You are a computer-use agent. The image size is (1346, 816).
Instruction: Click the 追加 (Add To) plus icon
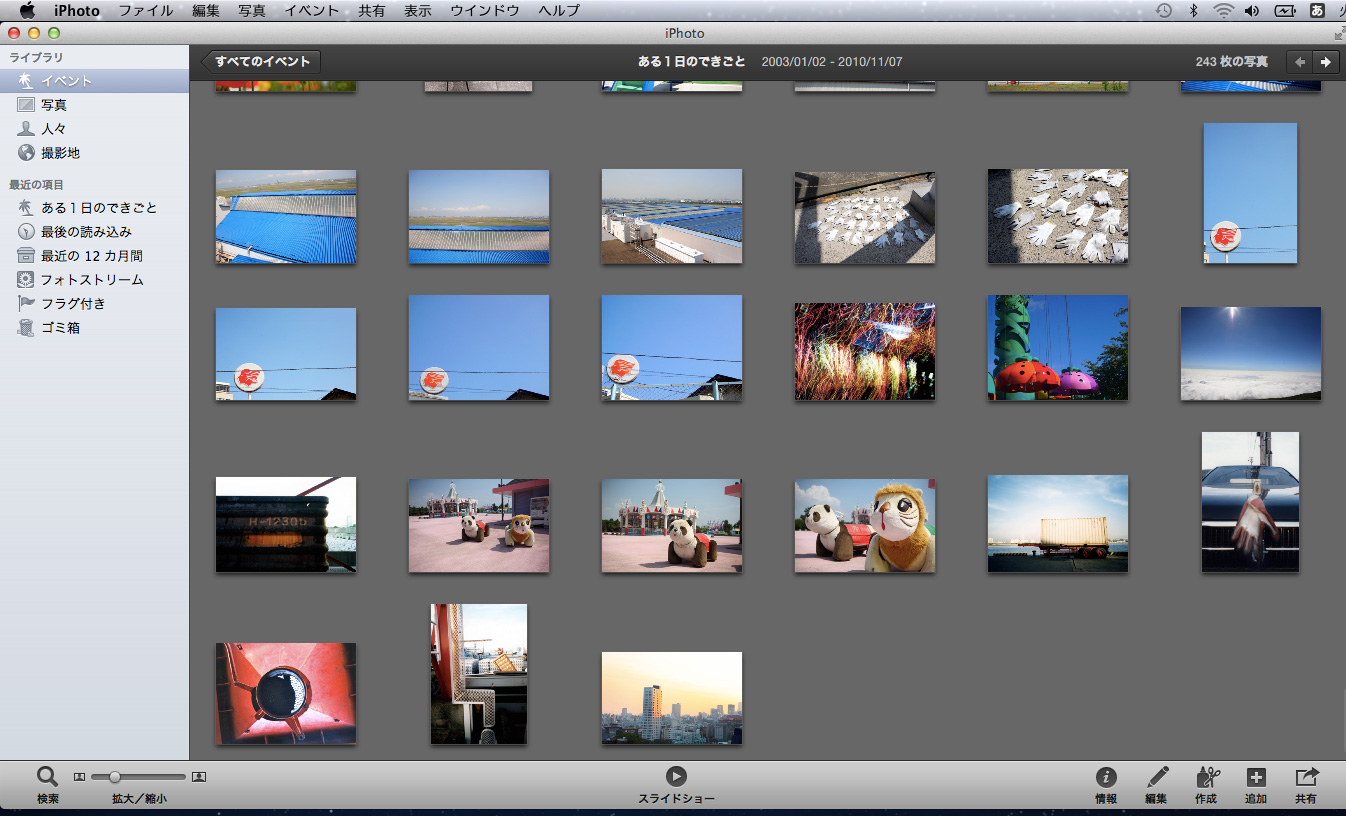click(1255, 777)
